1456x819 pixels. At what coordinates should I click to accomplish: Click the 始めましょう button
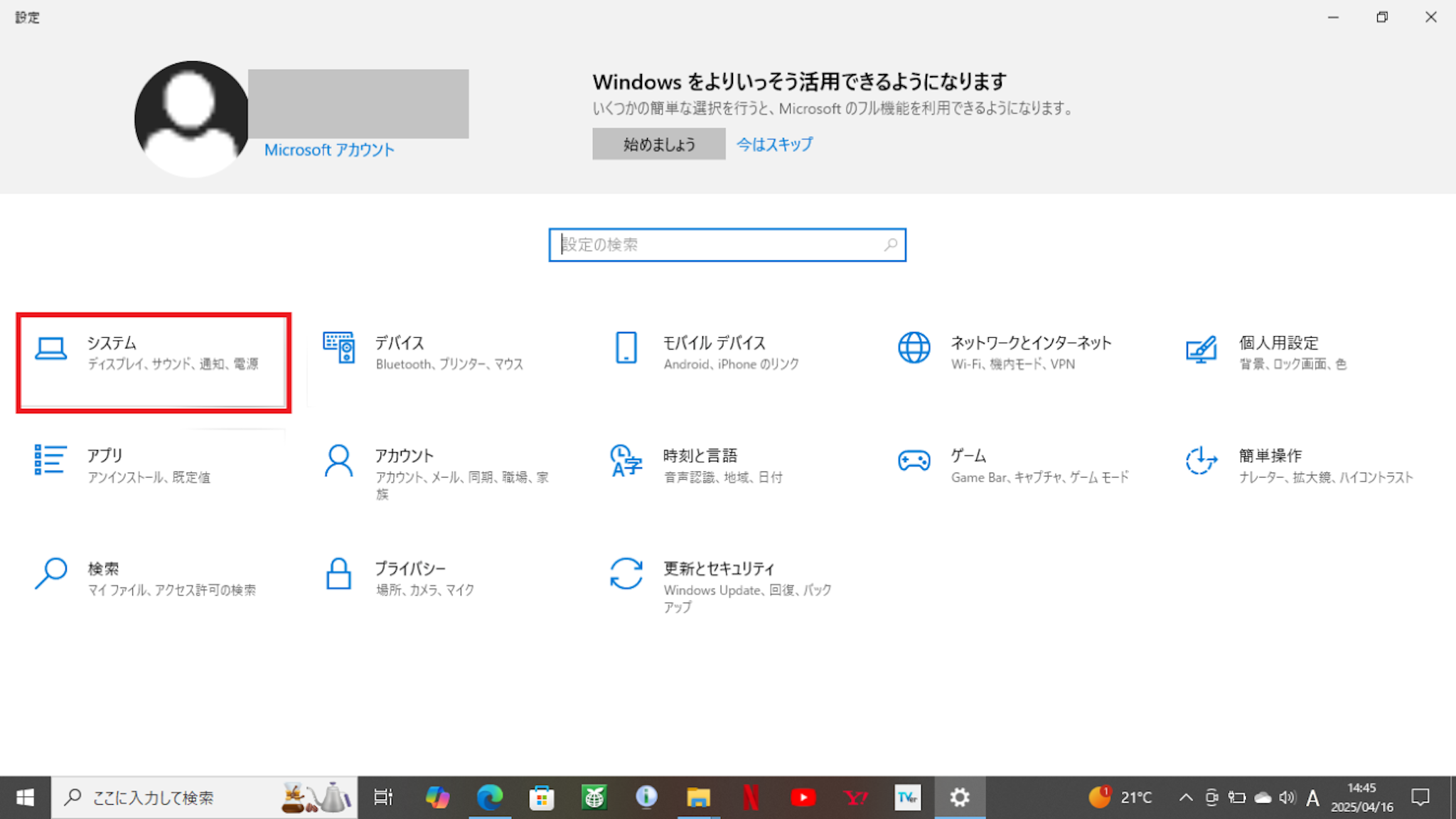tap(658, 144)
